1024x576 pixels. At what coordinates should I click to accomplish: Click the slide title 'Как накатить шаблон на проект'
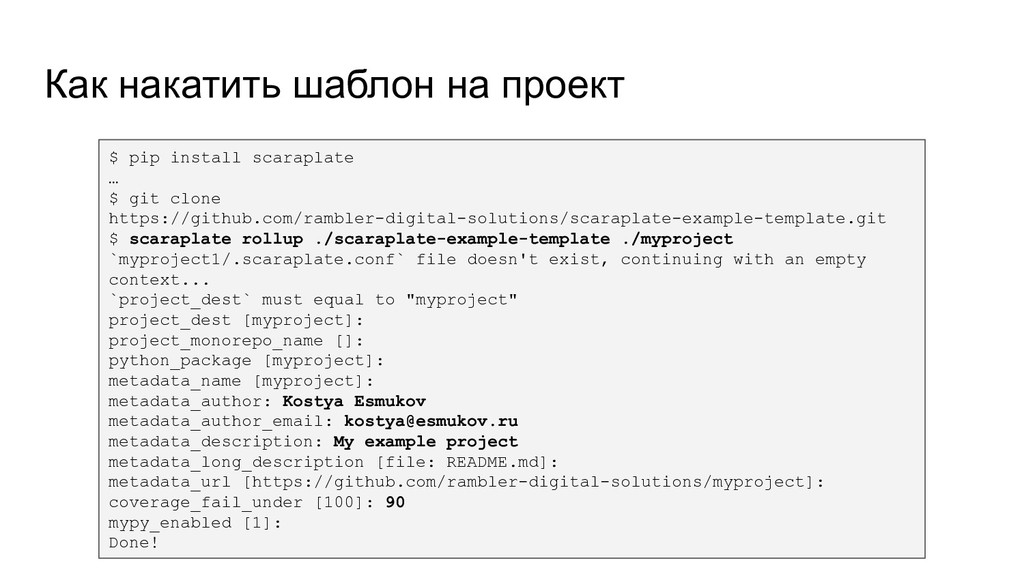[334, 85]
